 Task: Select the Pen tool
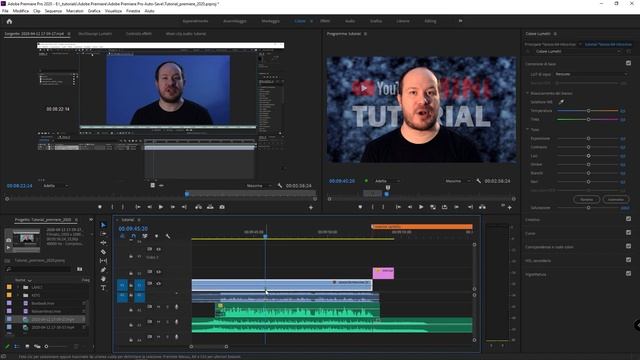[x=103, y=270]
